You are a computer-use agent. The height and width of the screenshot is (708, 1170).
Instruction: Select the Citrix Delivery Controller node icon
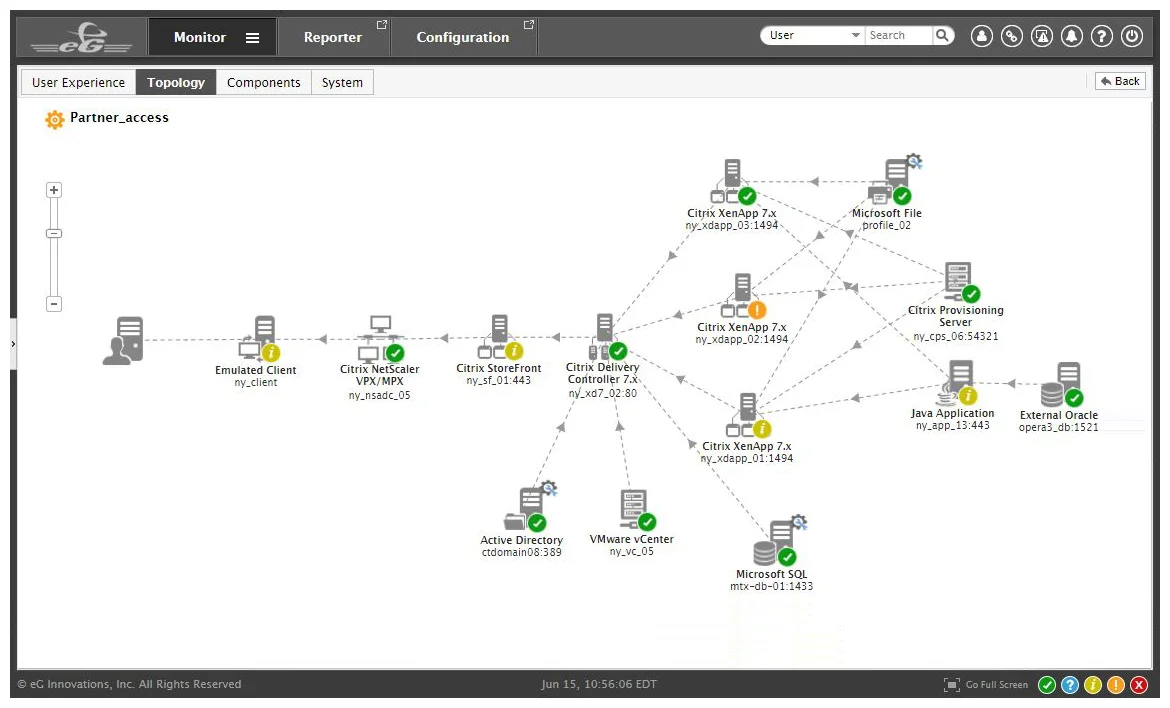pyautogui.click(x=607, y=336)
